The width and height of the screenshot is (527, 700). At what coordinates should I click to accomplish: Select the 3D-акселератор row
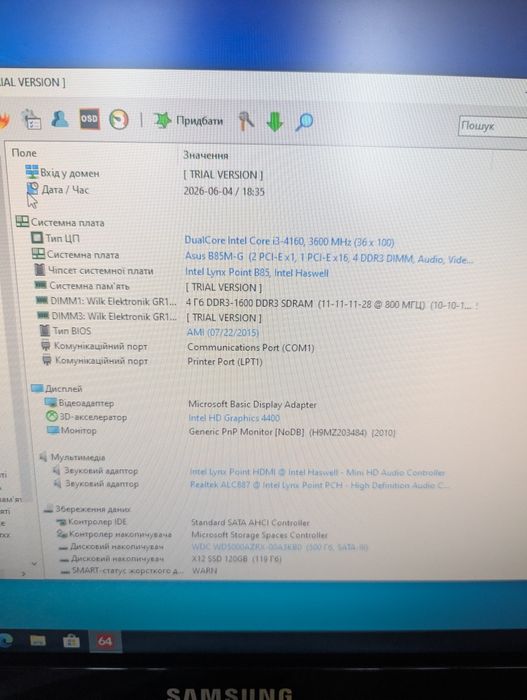[x=87, y=417]
